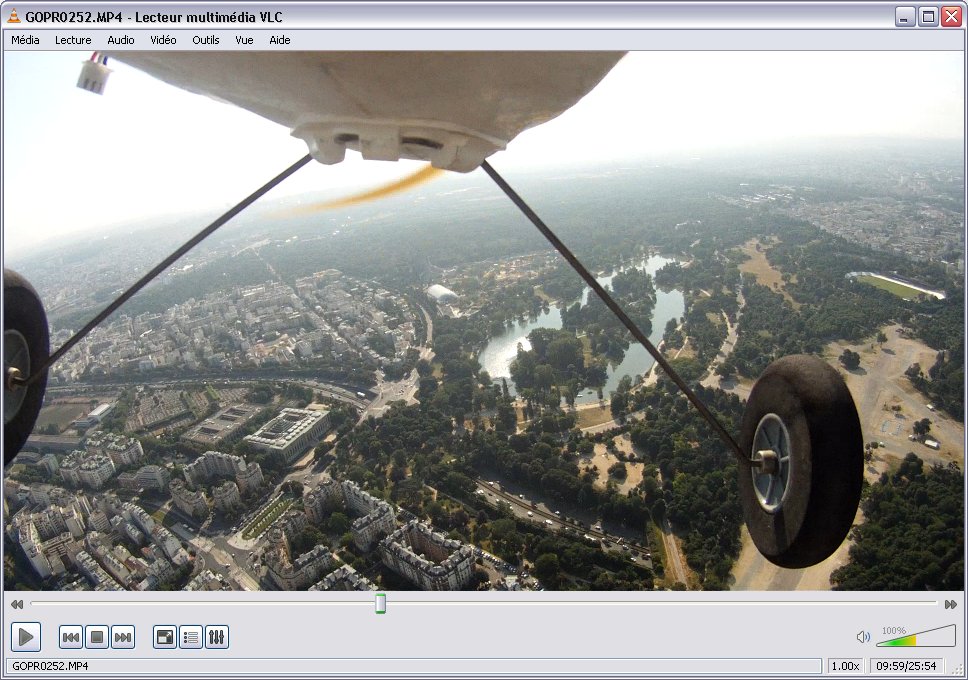Open the Média menu
The height and width of the screenshot is (680, 968).
(x=25, y=40)
